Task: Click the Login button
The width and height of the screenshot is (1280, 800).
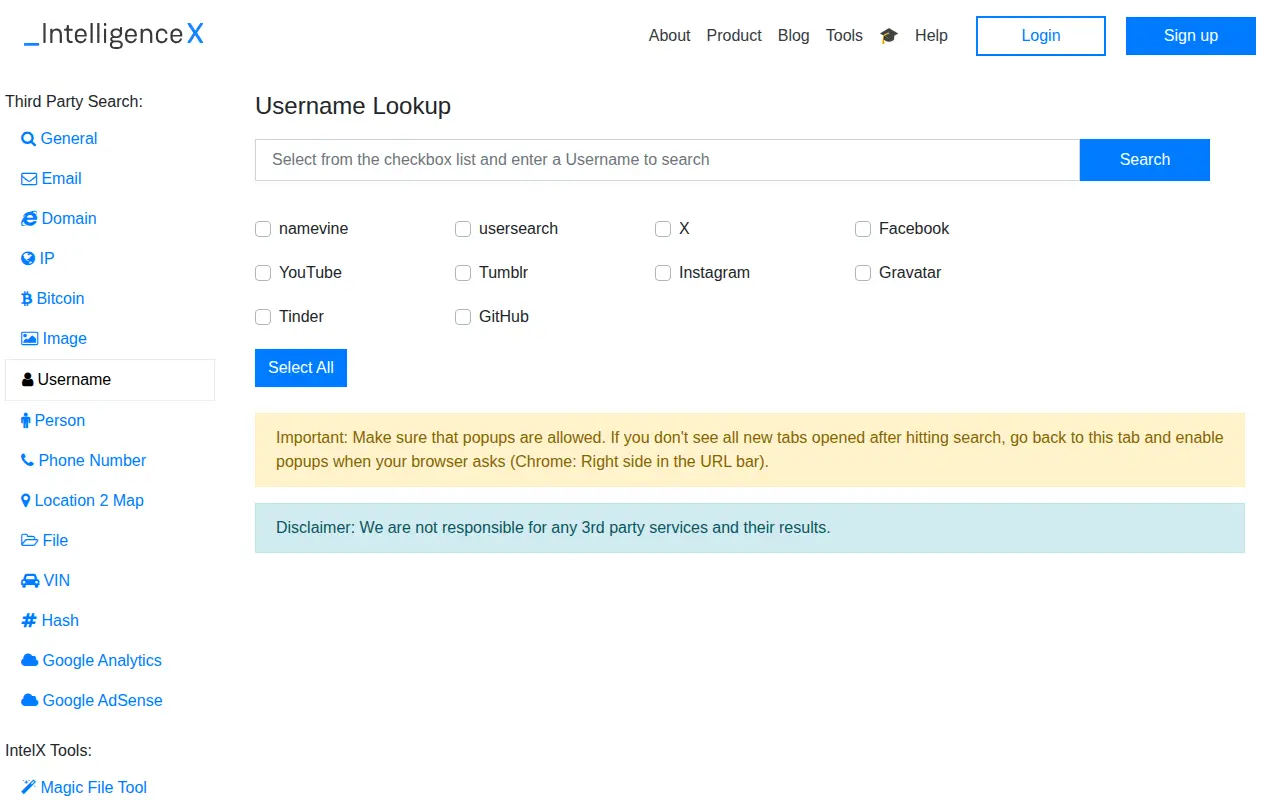Action: tap(1041, 36)
